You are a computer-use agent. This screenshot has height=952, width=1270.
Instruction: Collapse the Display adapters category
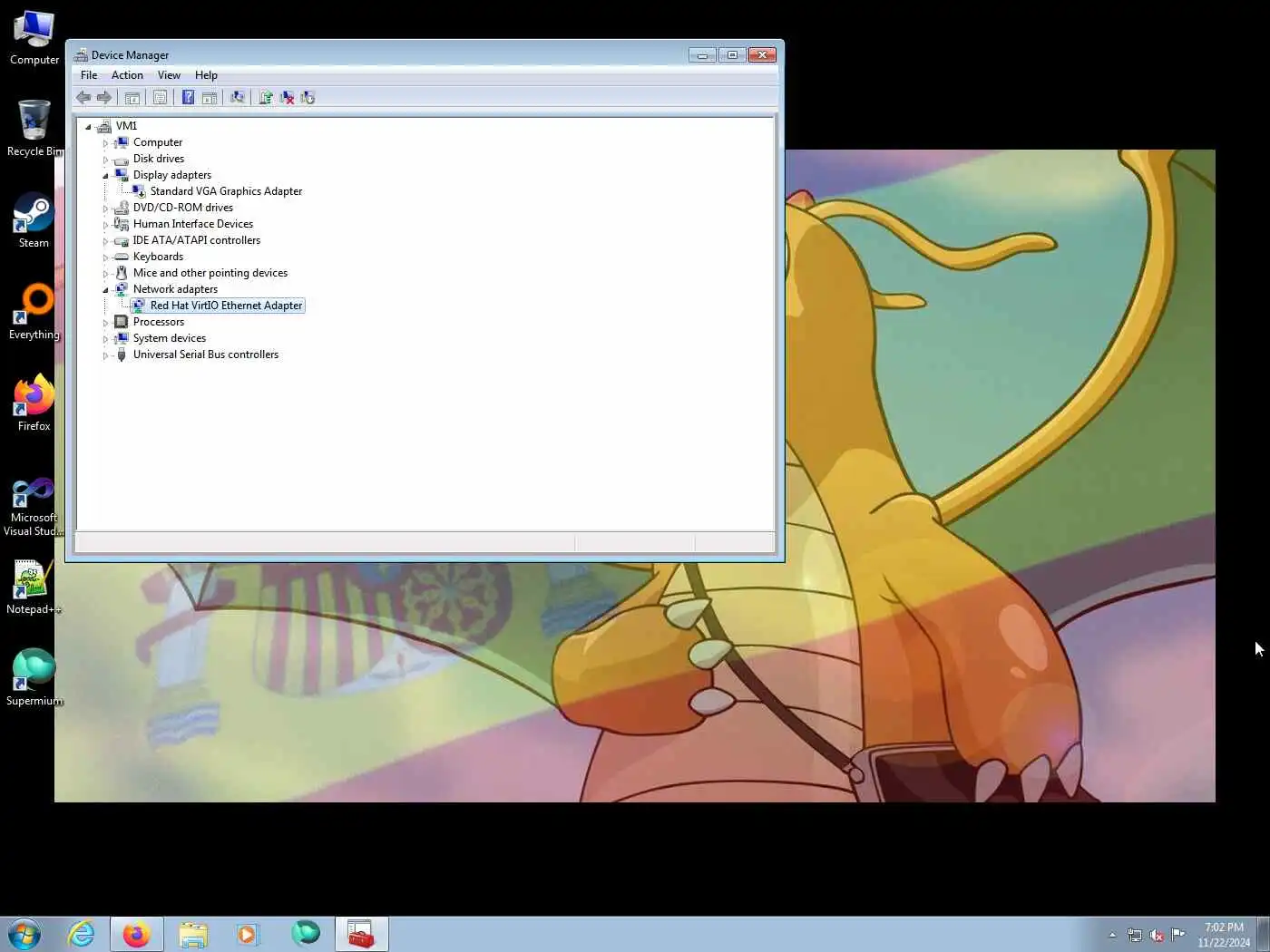pos(105,176)
